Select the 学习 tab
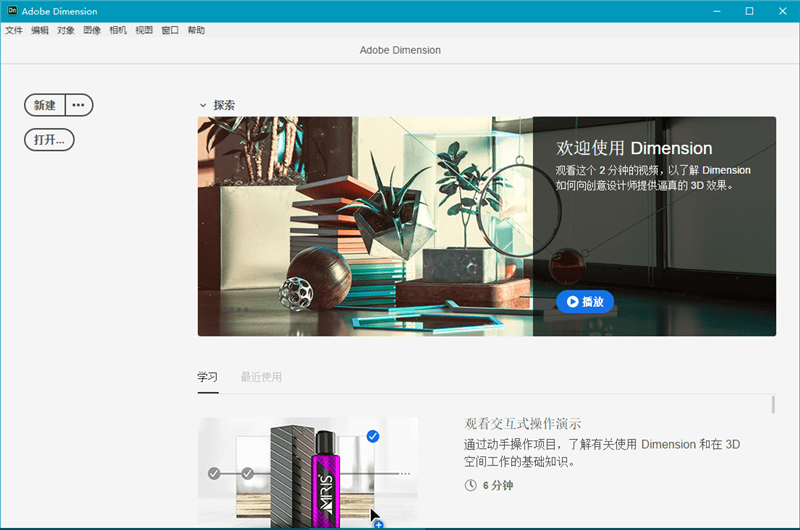This screenshot has width=800, height=530. (x=207, y=377)
